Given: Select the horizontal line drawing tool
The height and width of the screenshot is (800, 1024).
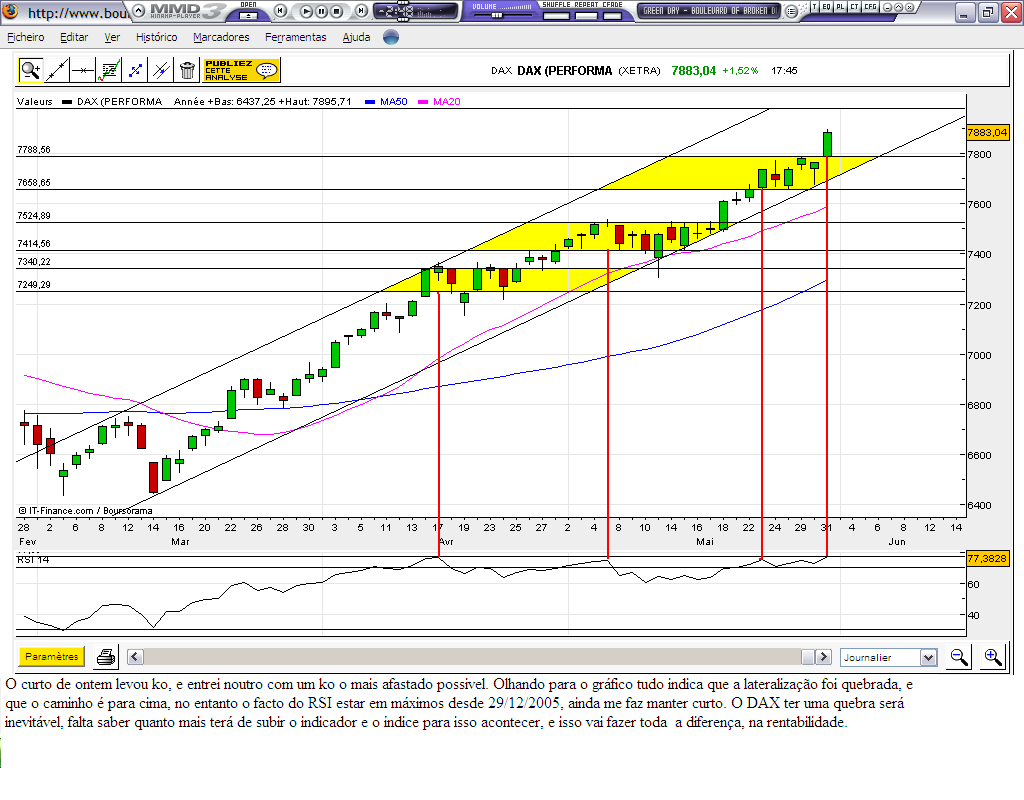Looking at the screenshot, I should pyautogui.click(x=83, y=70).
